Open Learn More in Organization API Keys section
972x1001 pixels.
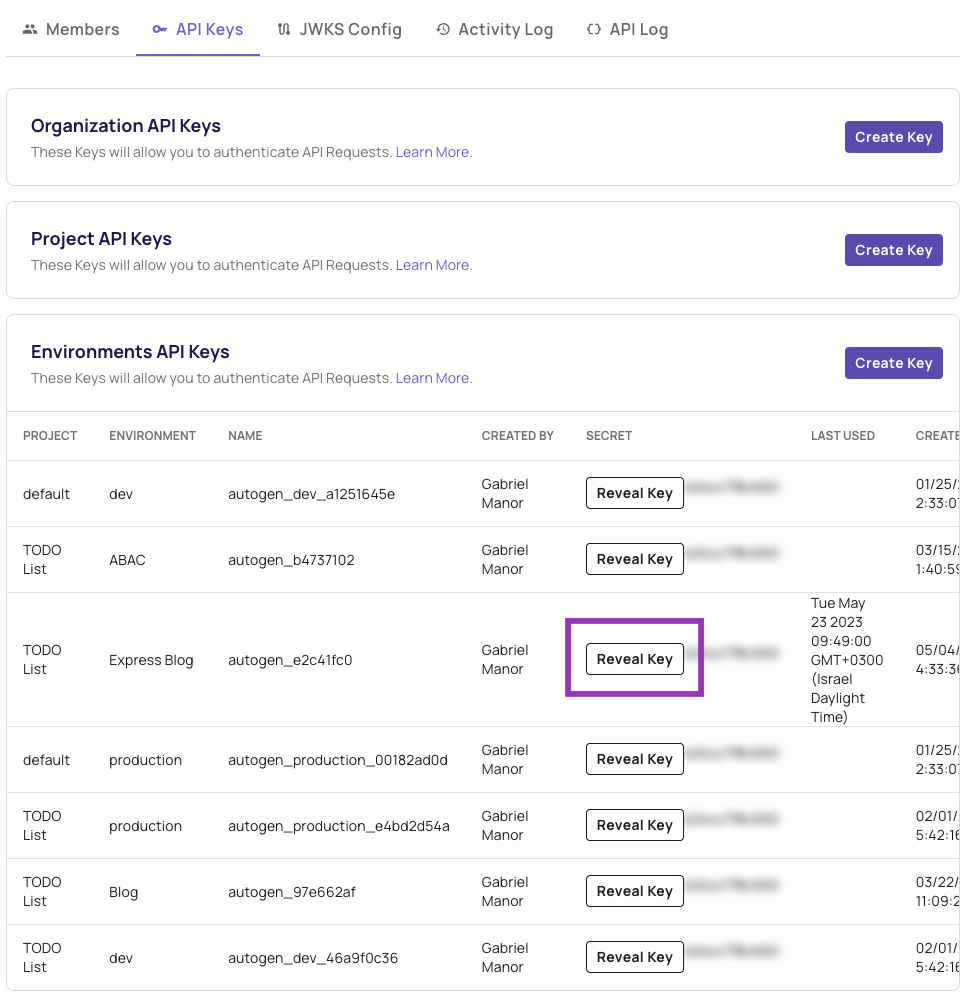[x=430, y=152]
